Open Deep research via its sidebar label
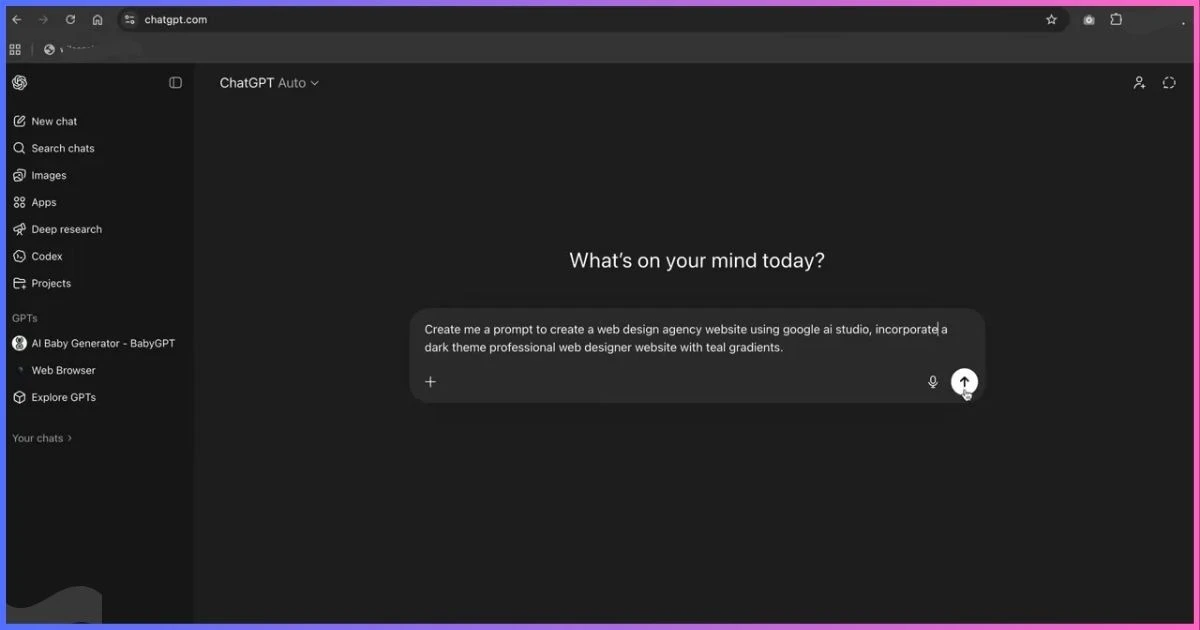Screen dimensions: 1200x630 coord(67,229)
